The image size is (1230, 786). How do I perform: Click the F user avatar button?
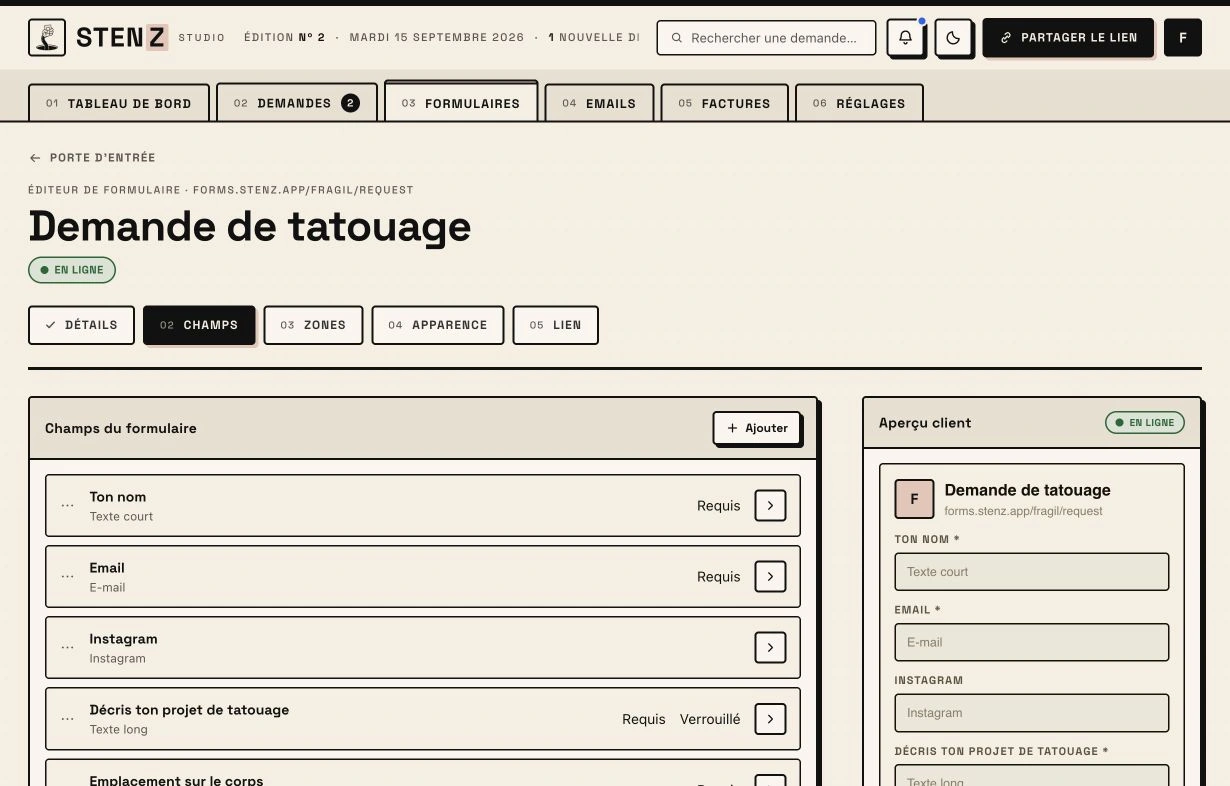[x=1183, y=38]
